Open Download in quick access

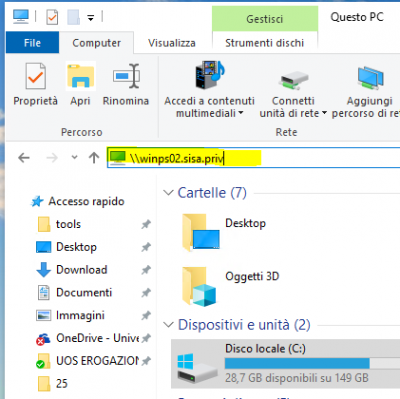(x=82, y=270)
